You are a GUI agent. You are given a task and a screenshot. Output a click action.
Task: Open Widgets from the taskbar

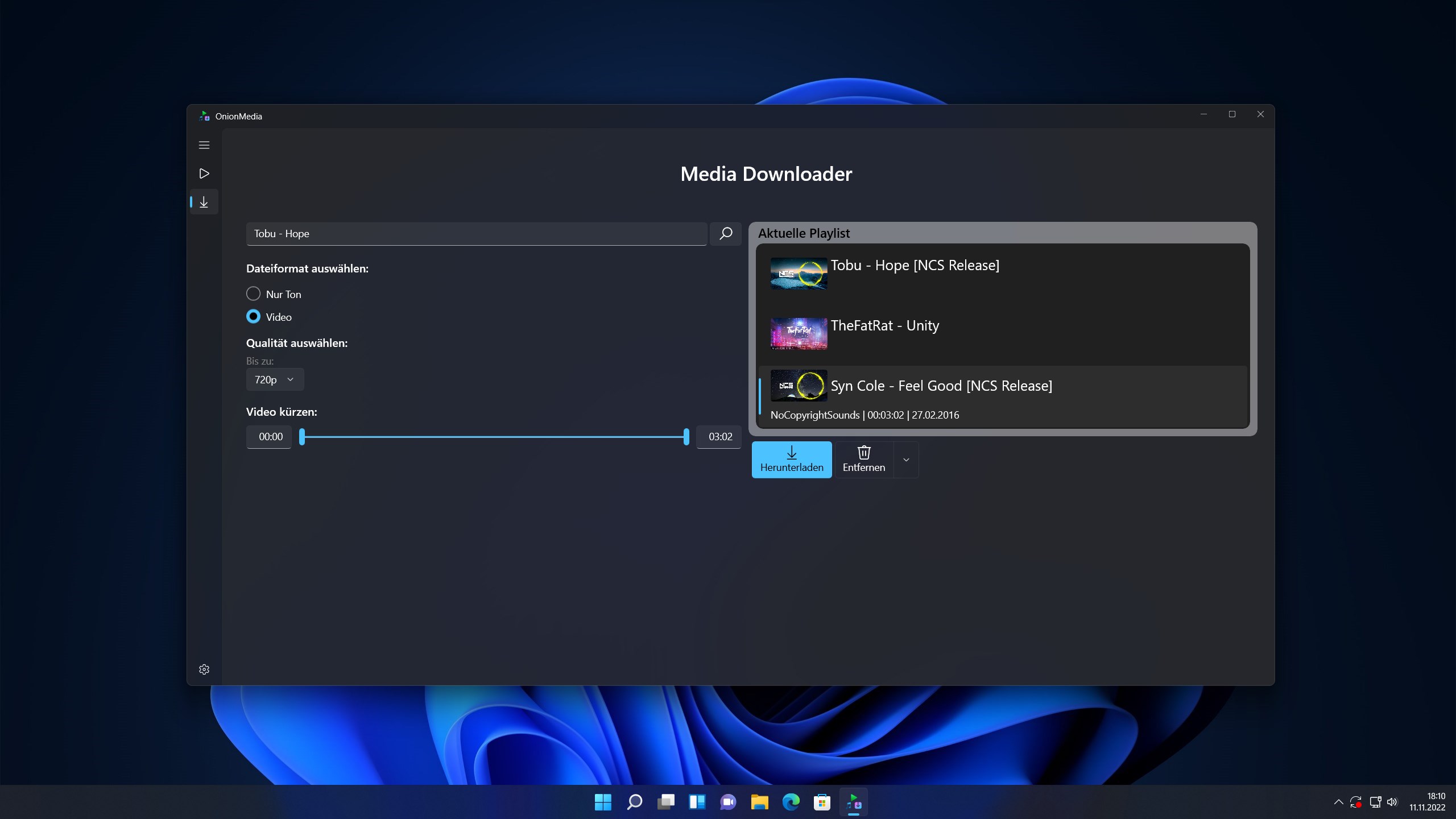[x=697, y=802]
